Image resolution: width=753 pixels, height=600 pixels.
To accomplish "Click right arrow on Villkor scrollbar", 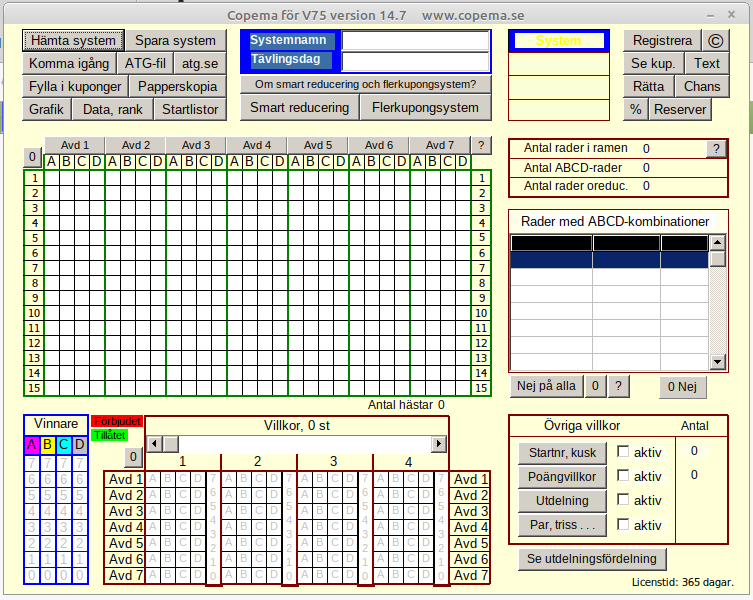I will (438, 443).
